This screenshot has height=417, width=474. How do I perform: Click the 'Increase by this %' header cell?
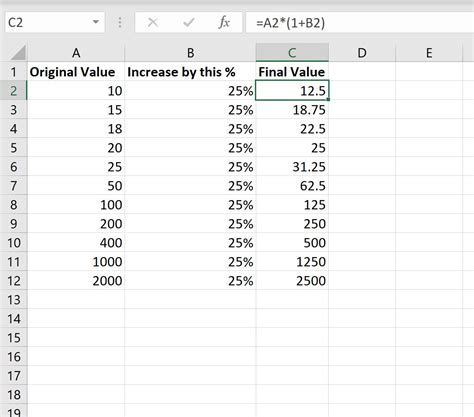tap(190, 72)
